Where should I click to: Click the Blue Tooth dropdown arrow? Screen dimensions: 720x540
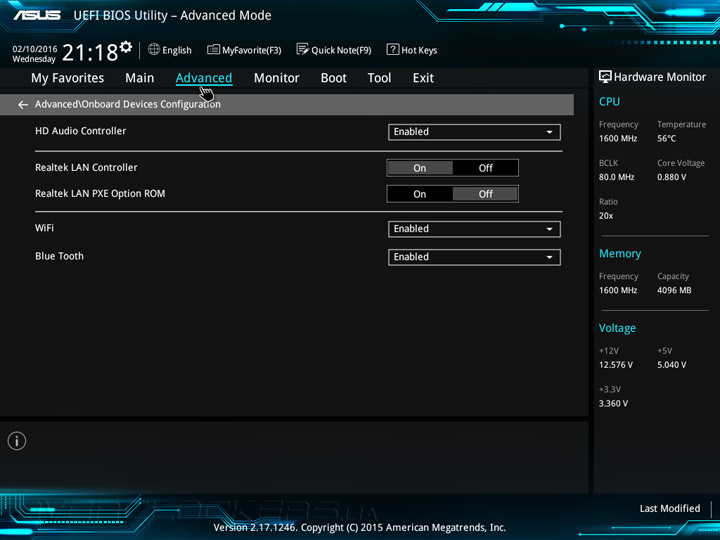pos(549,257)
